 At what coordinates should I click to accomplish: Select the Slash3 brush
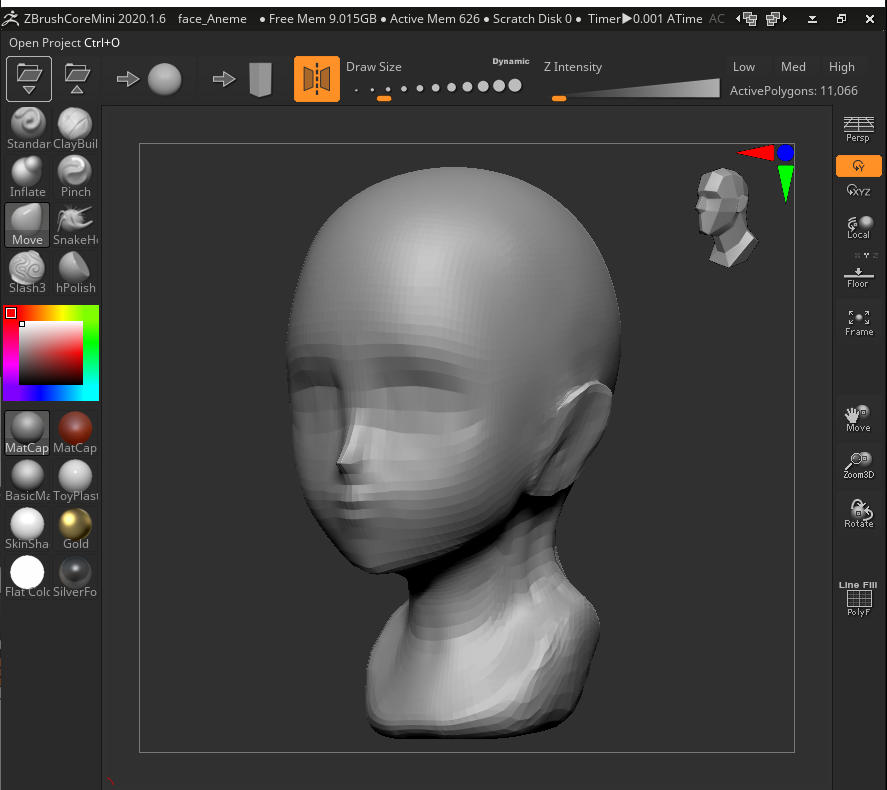point(28,273)
